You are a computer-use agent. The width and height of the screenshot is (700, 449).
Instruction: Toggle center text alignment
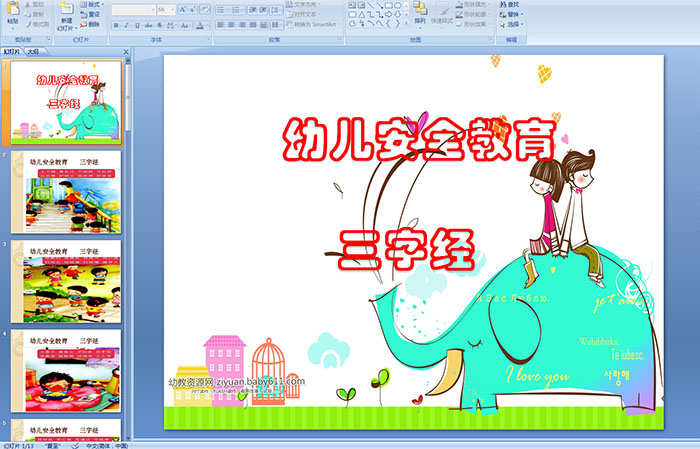click(x=231, y=25)
